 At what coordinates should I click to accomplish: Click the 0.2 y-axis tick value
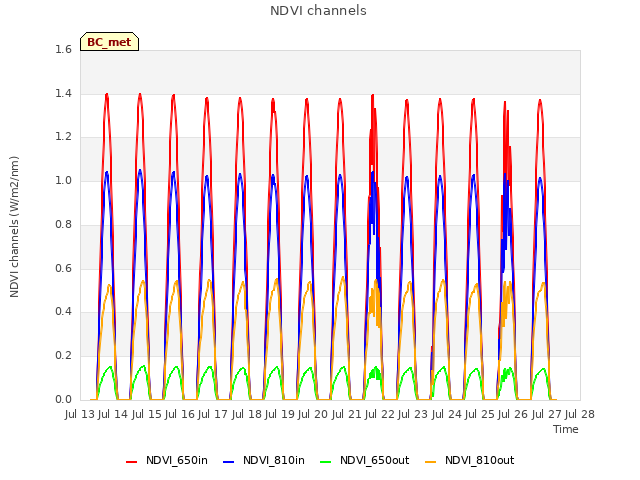coord(63,356)
